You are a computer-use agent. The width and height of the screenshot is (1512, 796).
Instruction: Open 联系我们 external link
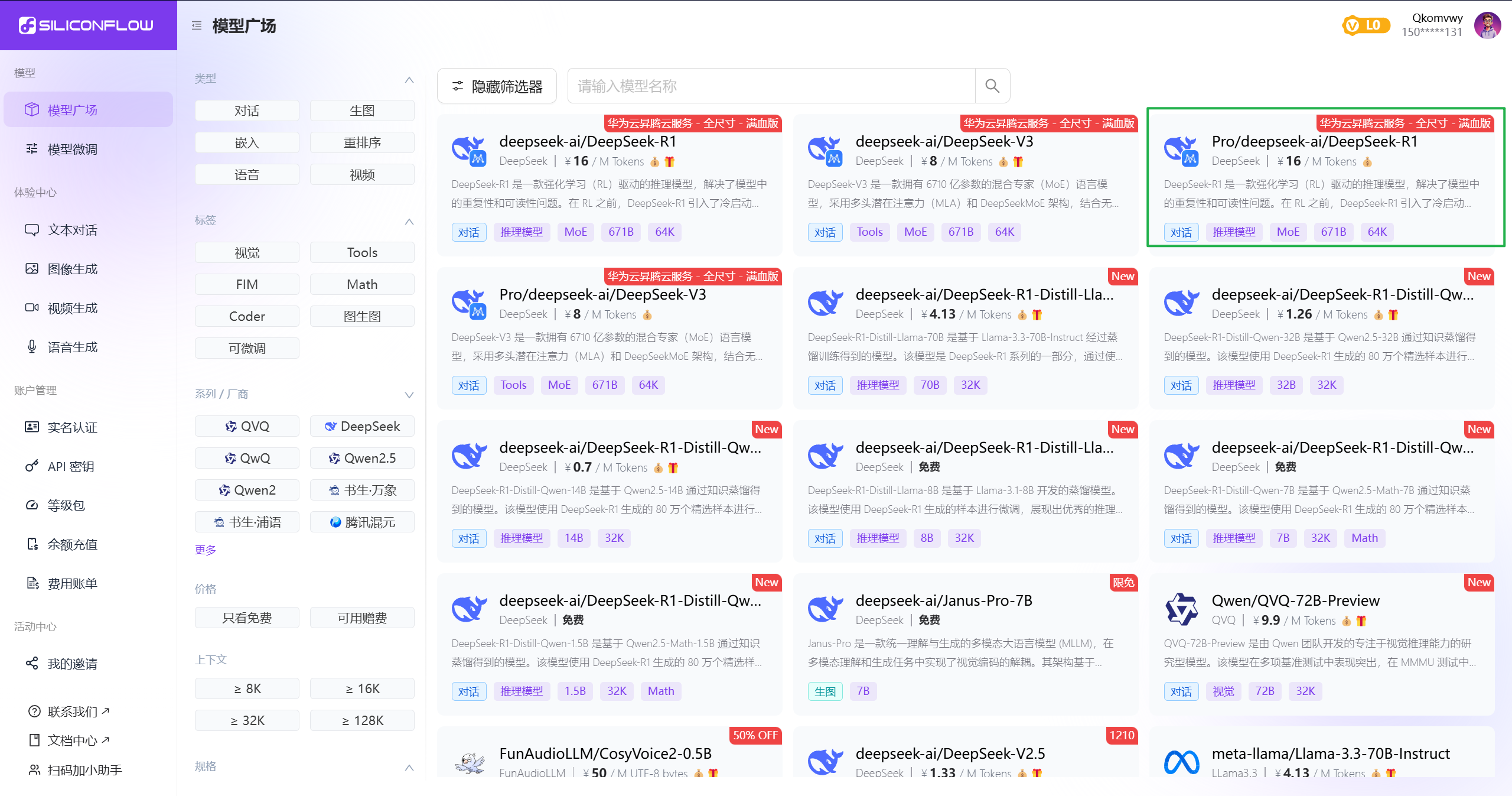coord(70,711)
